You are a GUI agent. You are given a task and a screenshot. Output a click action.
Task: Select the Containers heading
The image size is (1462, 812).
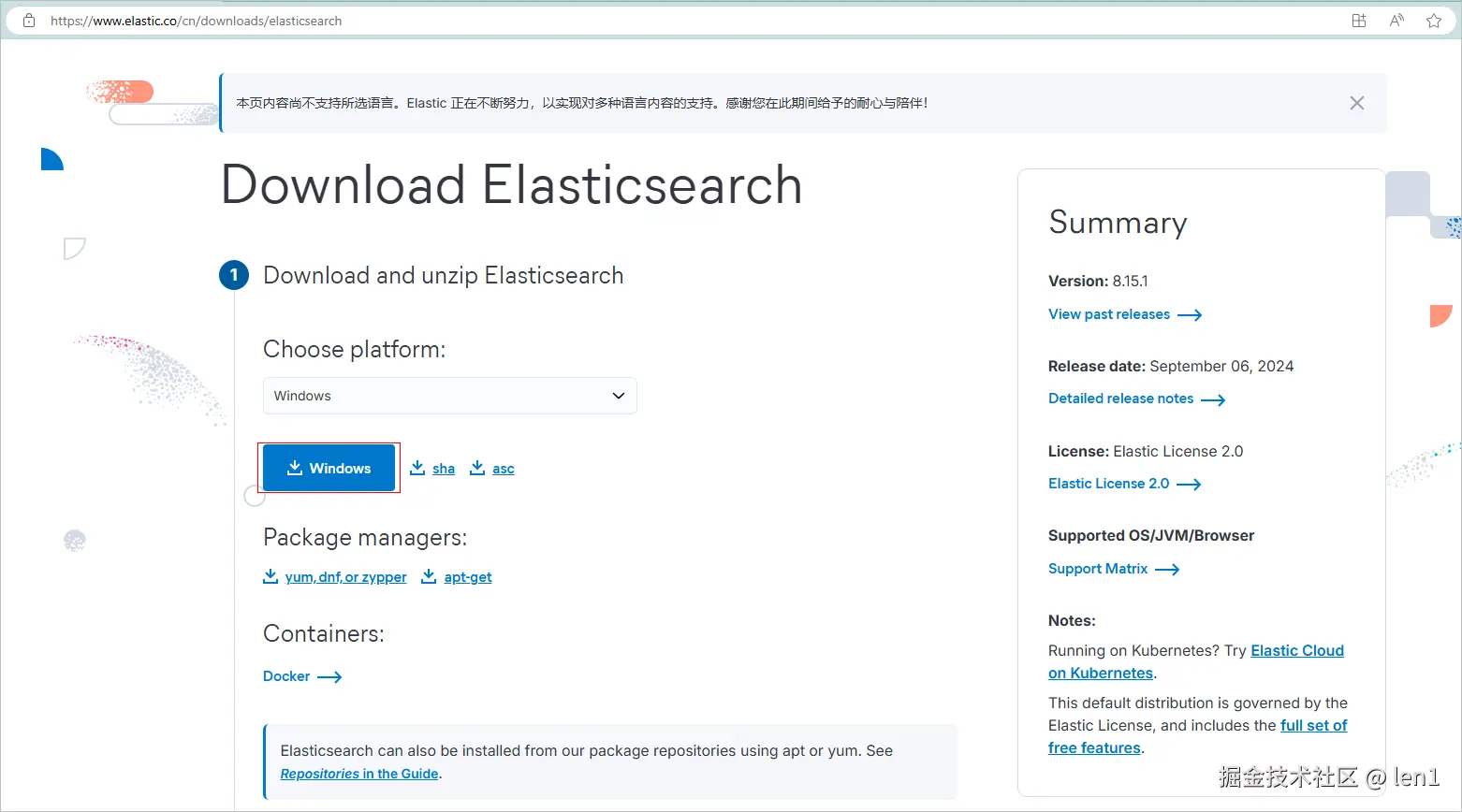click(x=324, y=634)
